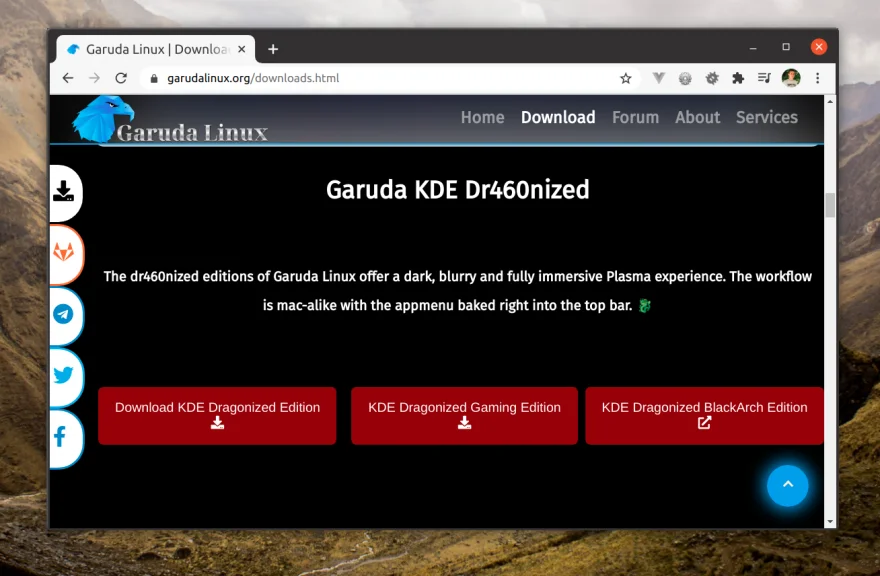Image resolution: width=880 pixels, height=576 pixels.
Task: Click the Facebook icon at the sidebar bottom
Action: [63, 438]
